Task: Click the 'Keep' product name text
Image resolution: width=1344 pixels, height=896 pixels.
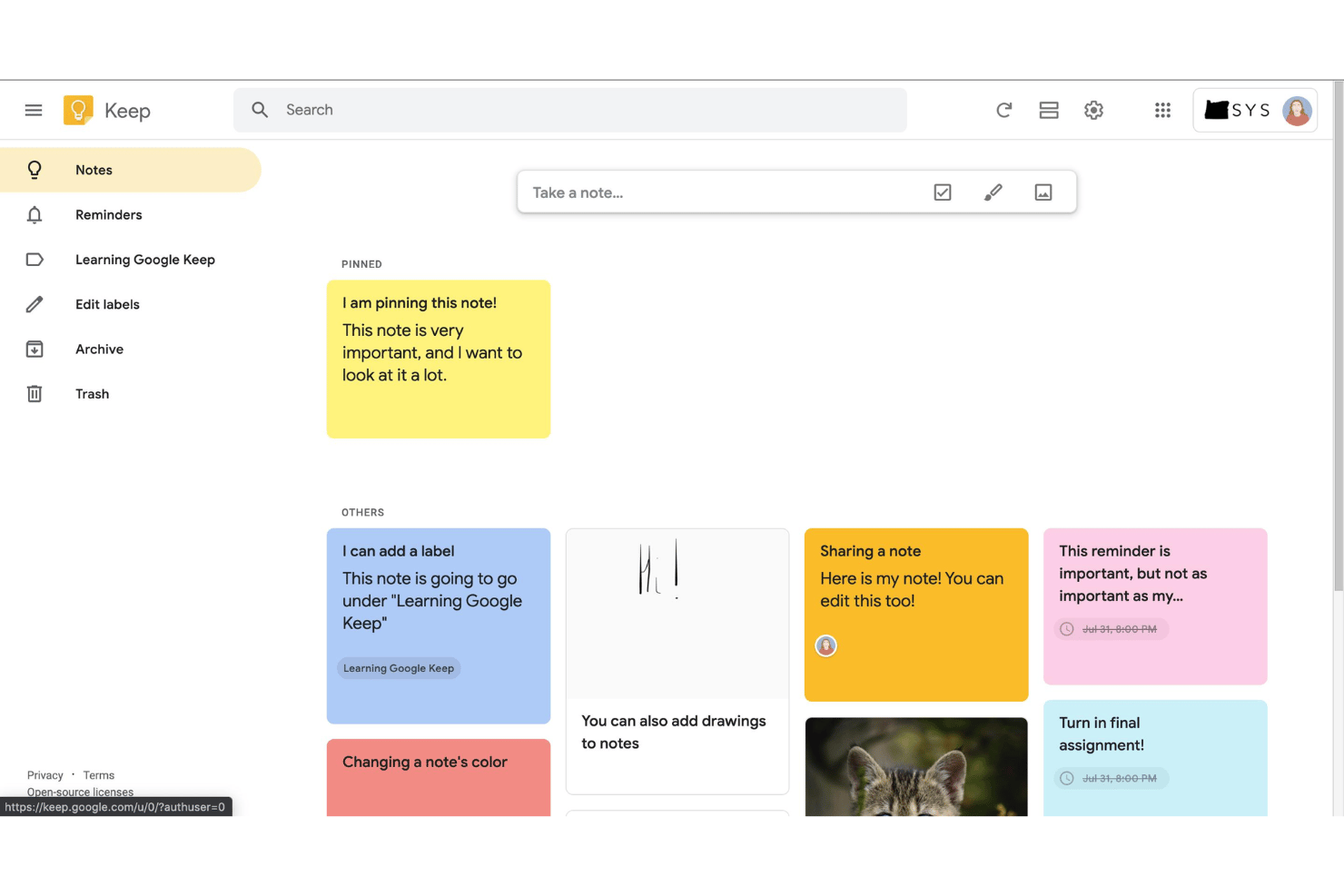Action: 127,111
